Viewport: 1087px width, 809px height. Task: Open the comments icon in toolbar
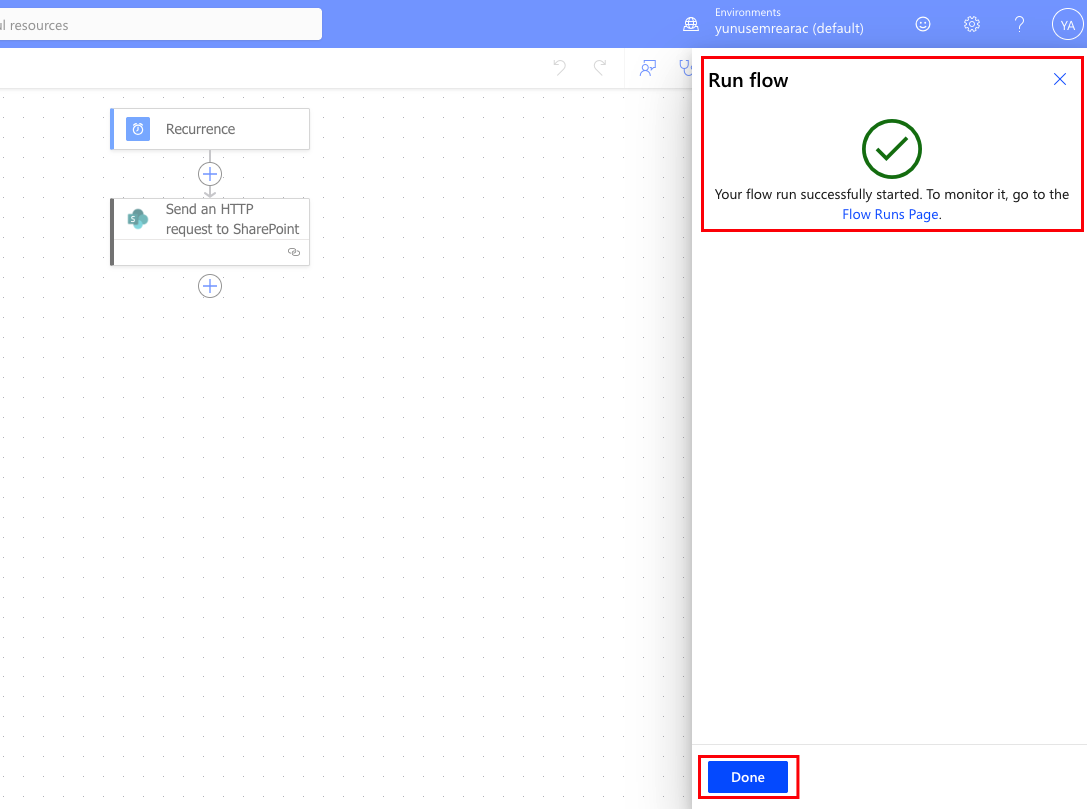(x=649, y=68)
